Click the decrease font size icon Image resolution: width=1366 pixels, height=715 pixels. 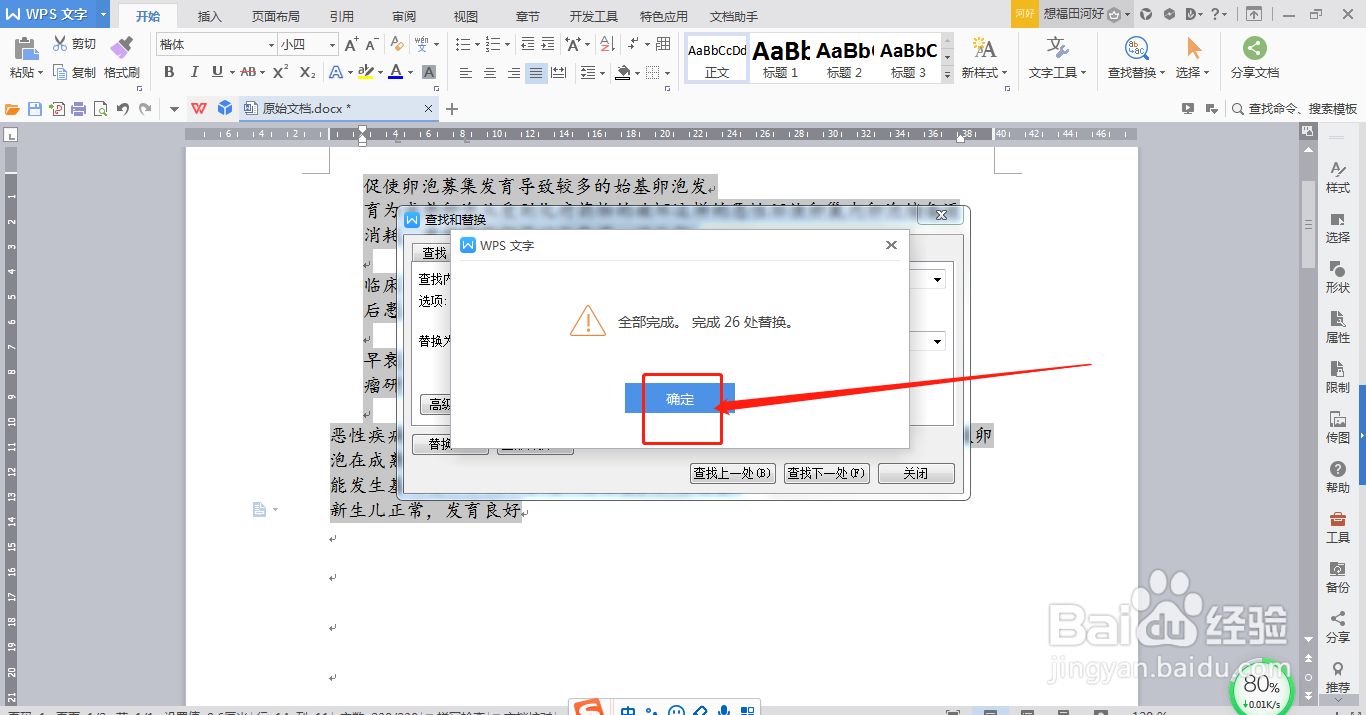(373, 45)
